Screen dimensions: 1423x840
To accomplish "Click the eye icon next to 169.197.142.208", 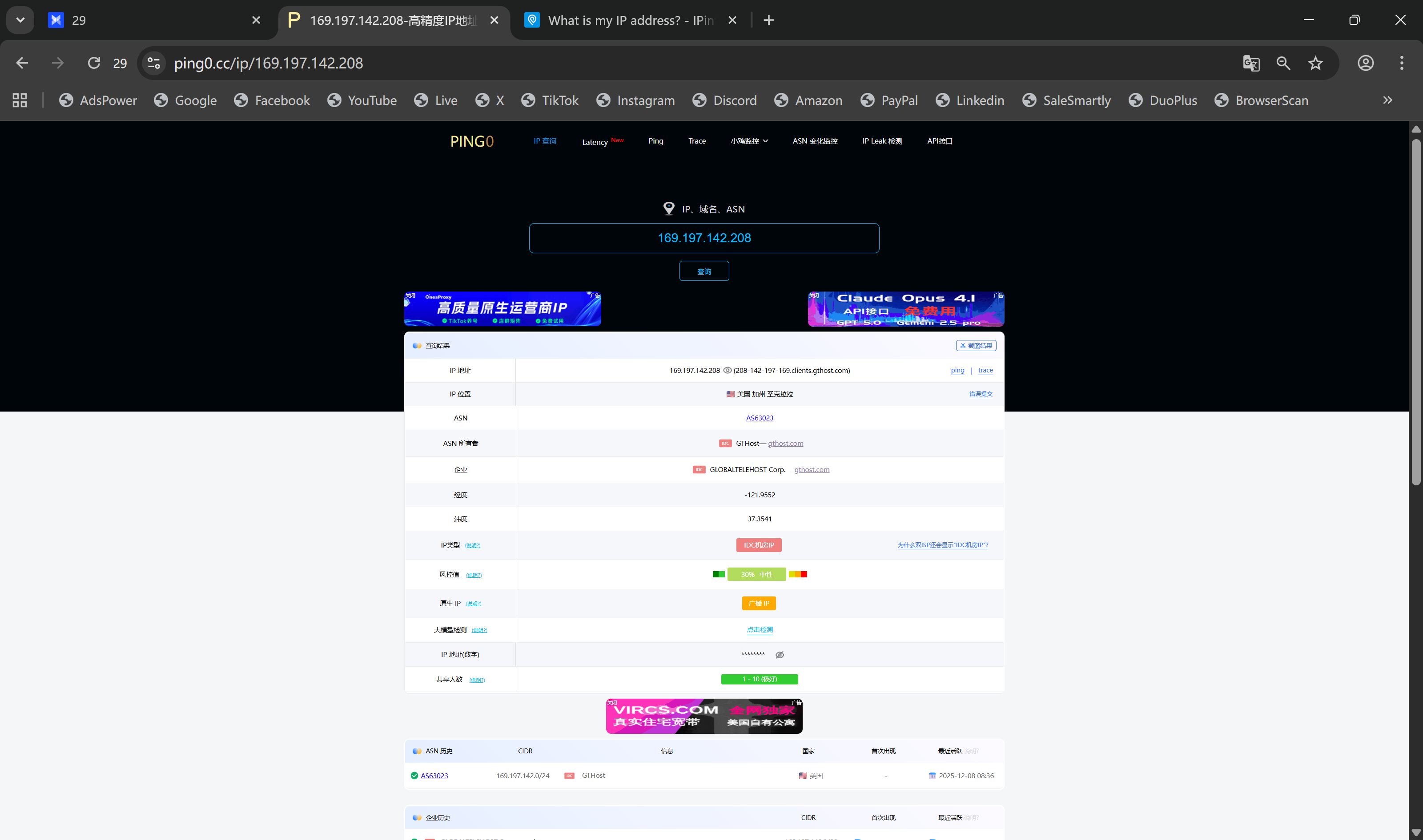I will [x=727, y=370].
